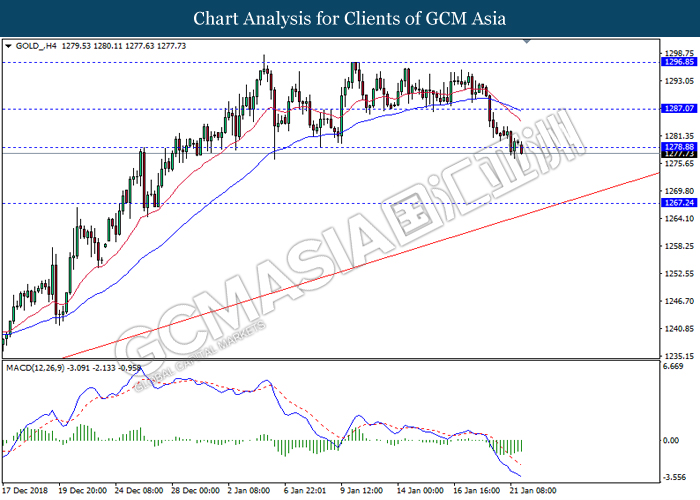Viewport: 700px width, 500px height.
Task: Click the 1275.65 value on price axis
Action: 679,163
